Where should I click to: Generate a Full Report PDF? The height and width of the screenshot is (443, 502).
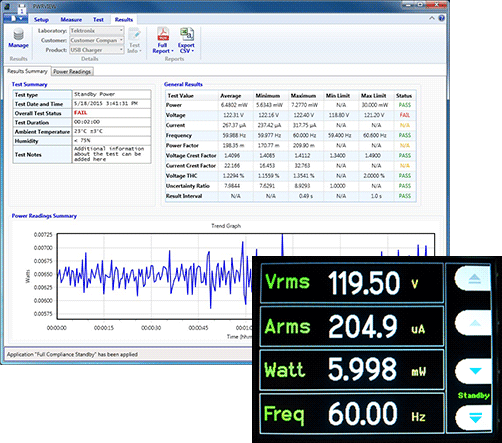[x=163, y=40]
